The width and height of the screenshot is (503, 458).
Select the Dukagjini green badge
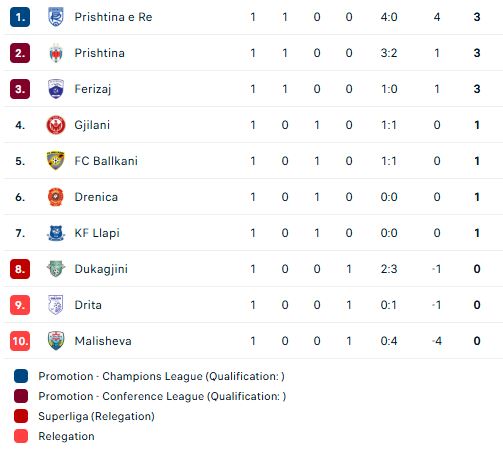pos(56,269)
